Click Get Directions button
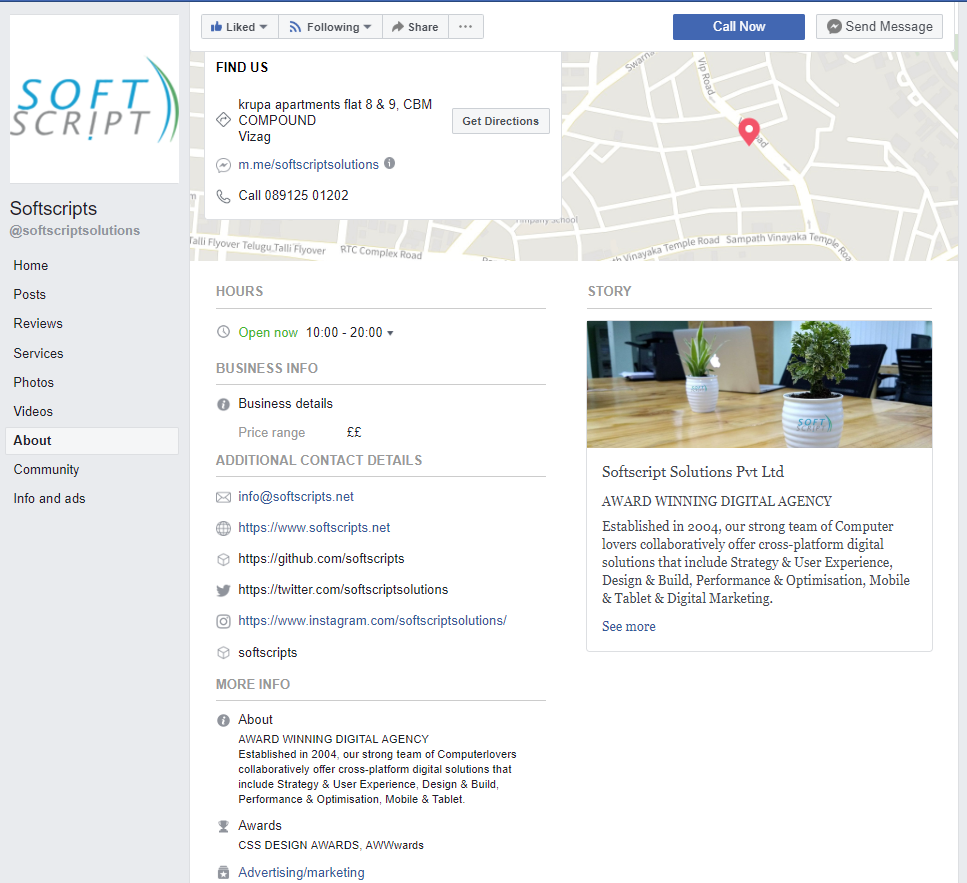The image size is (967, 883). pos(501,121)
